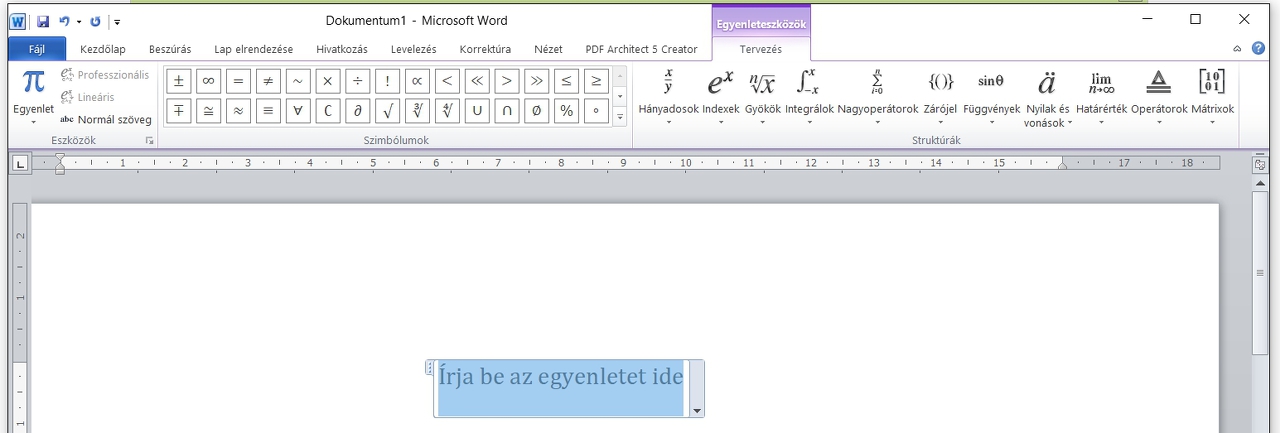Insert the tilde symbol

click(x=298, y=81)
